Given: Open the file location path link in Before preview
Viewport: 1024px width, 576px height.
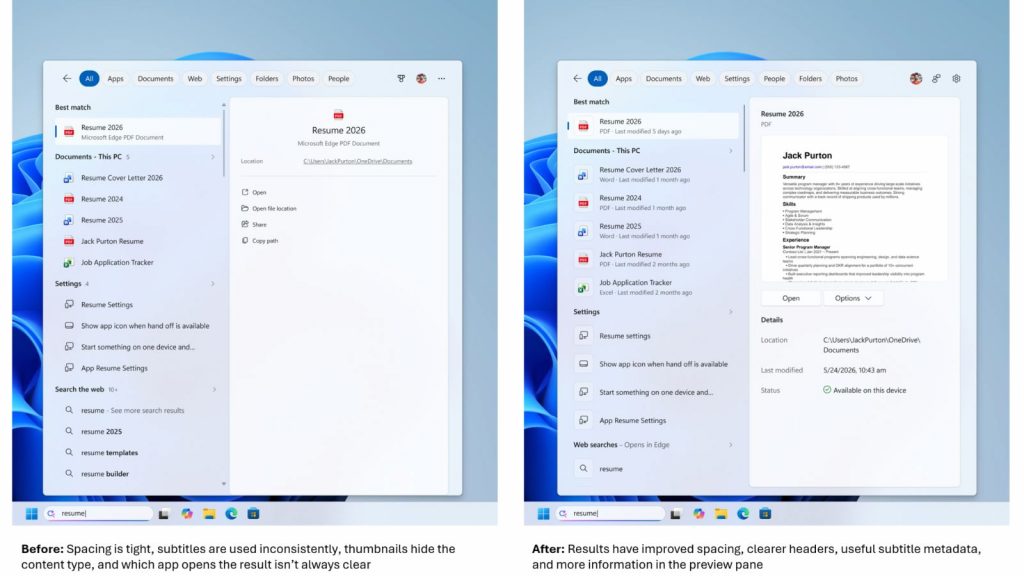Looking at the screenshot, I should (x=357, y=161).
